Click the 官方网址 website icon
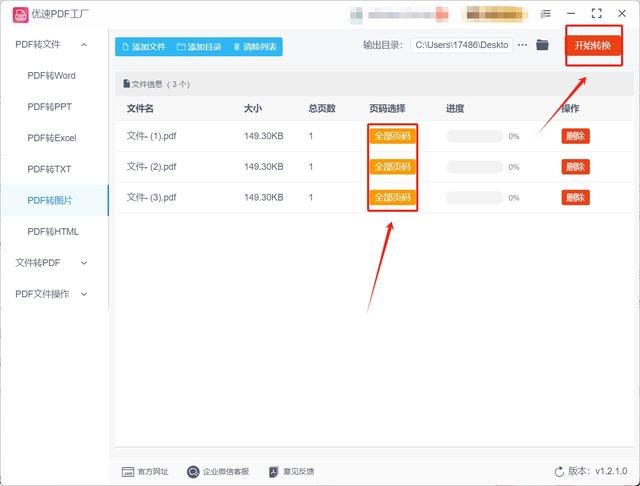 (x=128, y=472)
